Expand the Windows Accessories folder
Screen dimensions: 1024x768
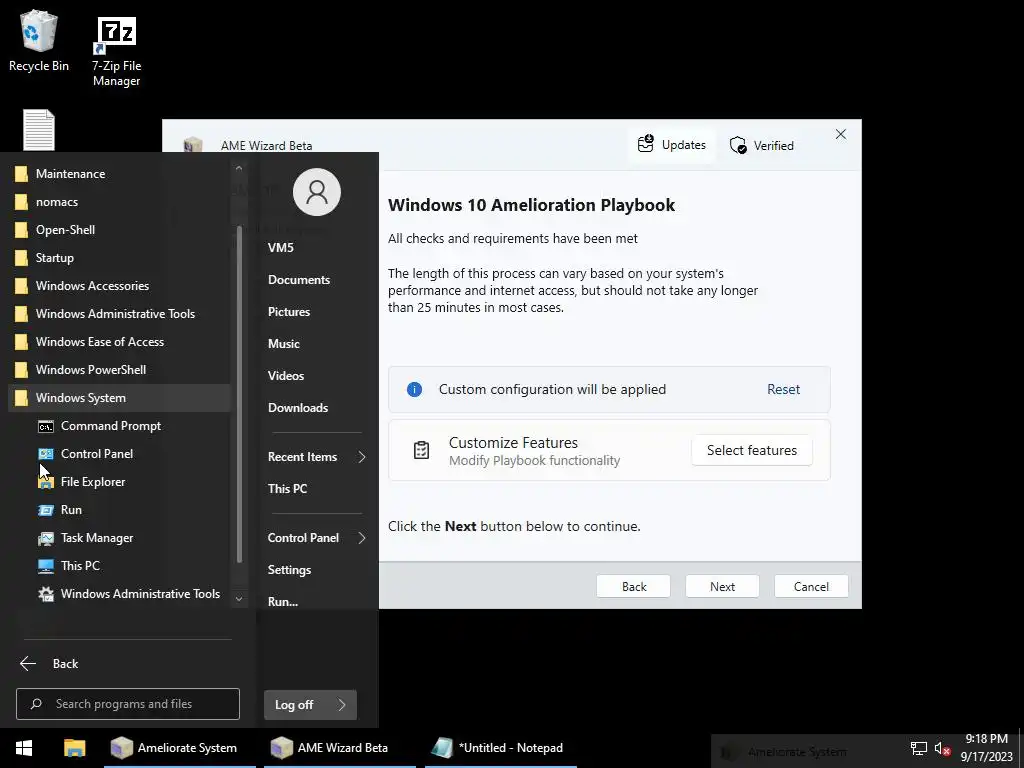pos(120,286)
